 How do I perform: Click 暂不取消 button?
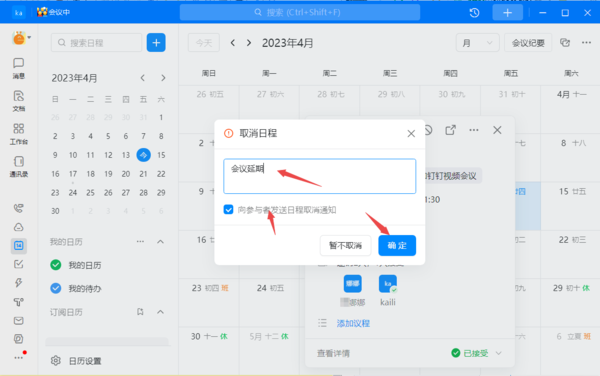pos(345,245)
